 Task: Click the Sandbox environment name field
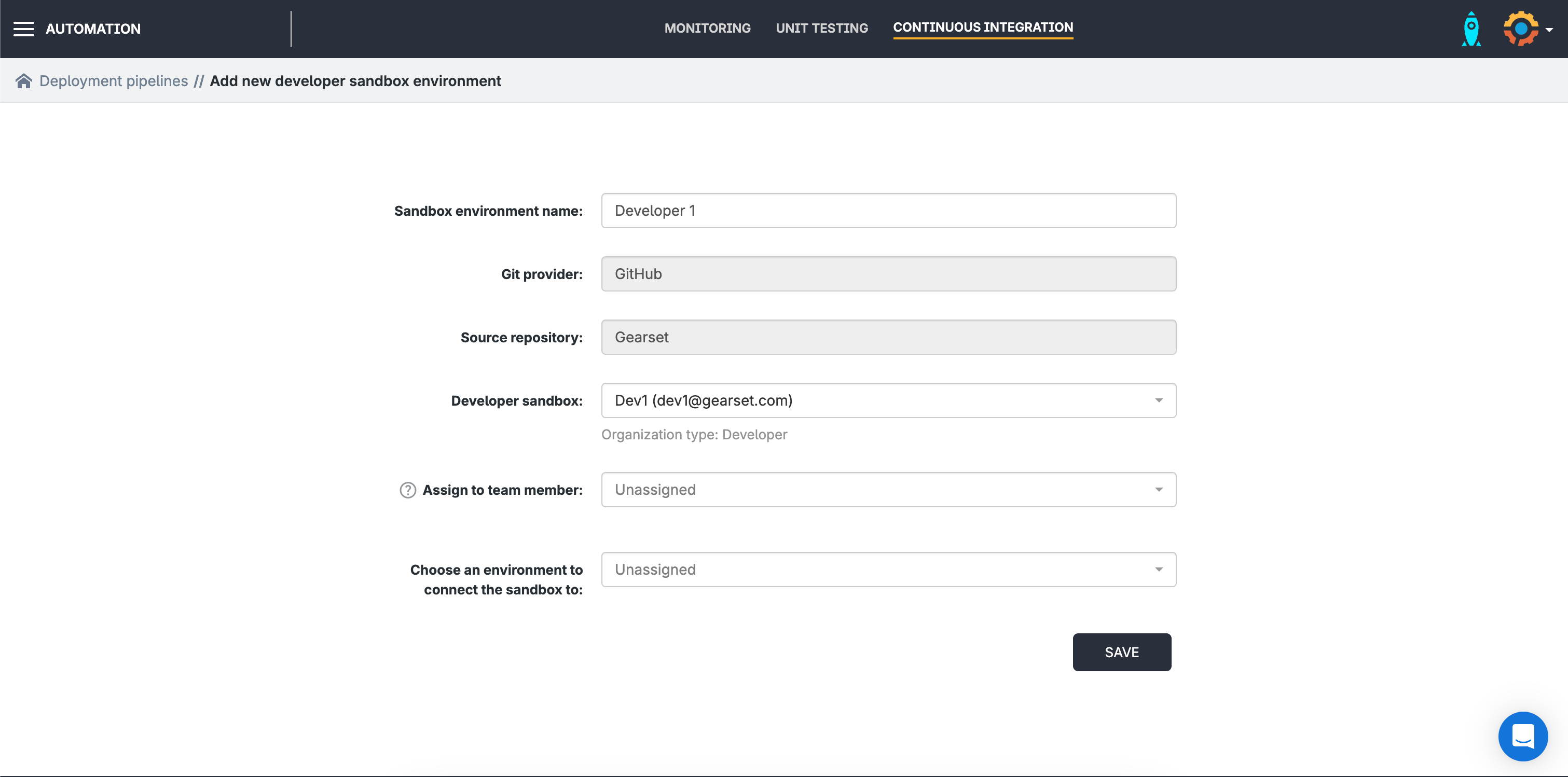pyautogui.click(x=888, y=211)
